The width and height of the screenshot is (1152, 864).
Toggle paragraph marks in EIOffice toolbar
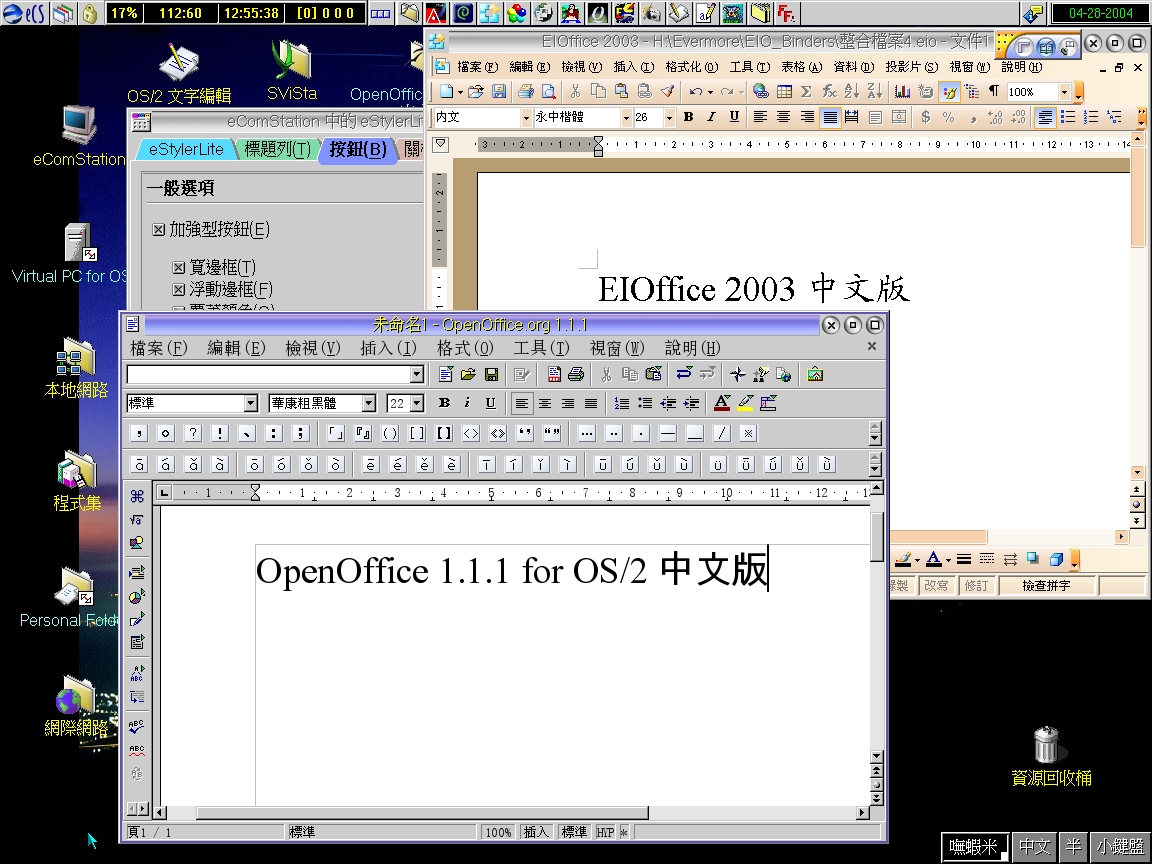pos(993,91)
